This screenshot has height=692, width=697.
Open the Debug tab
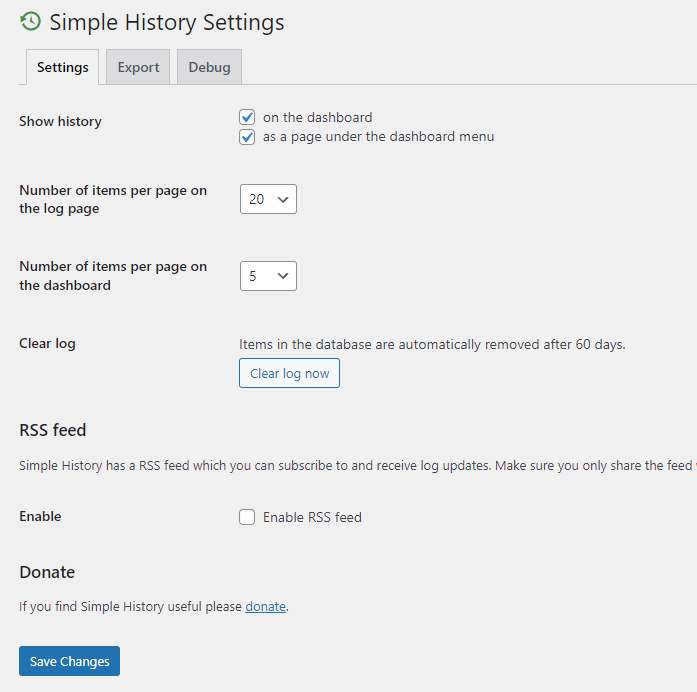point(209,67)
